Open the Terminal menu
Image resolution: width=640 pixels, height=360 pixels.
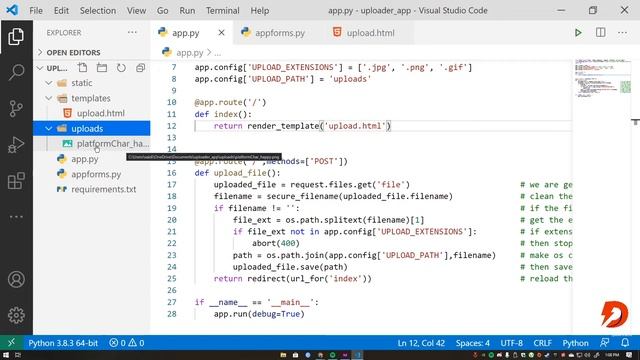click(222, 11)
